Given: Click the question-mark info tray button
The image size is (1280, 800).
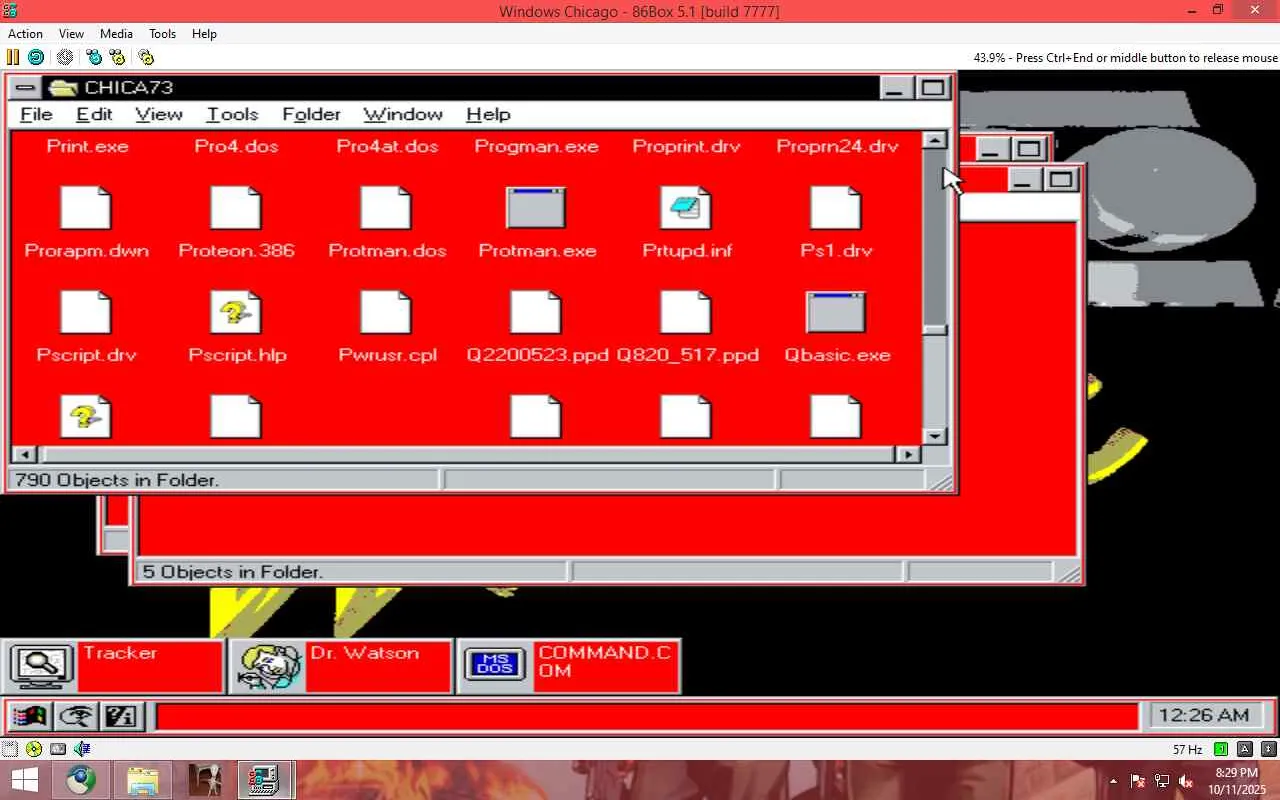Looking at the screenshot, I should [x=123, y=716].
